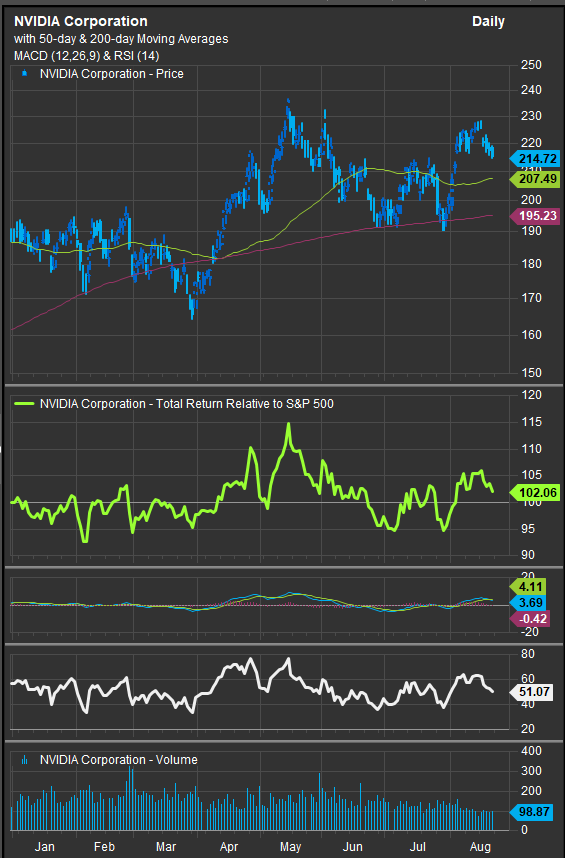Click the NVIDIA Corporation chart title
Image resolution: width=565 pixels, height=858 pixels.
[80, 21]
